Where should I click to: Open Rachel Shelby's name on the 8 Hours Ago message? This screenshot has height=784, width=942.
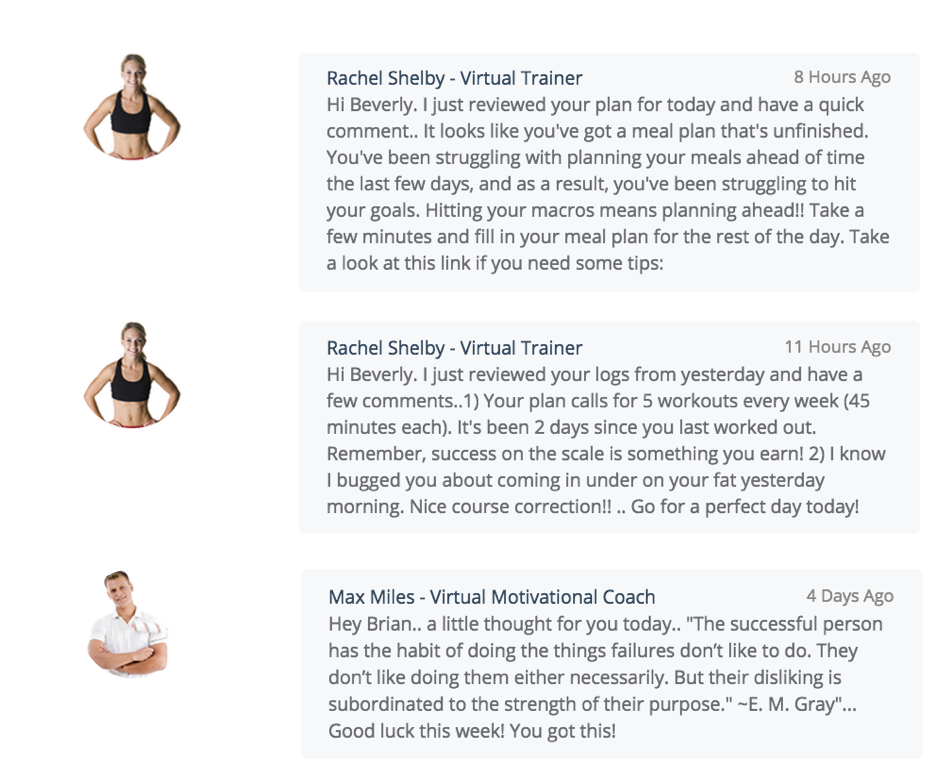[x=454, y=78]
